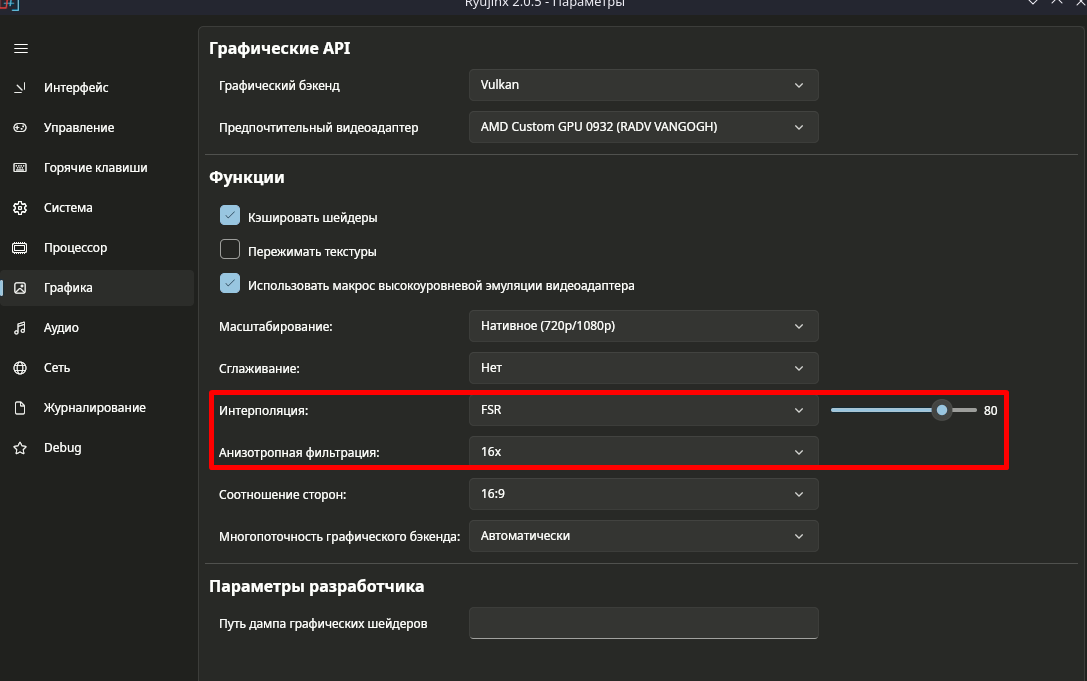Click the Интерфейс sidebar icon
Screen dimensions: 1087x681
point(20,88)
